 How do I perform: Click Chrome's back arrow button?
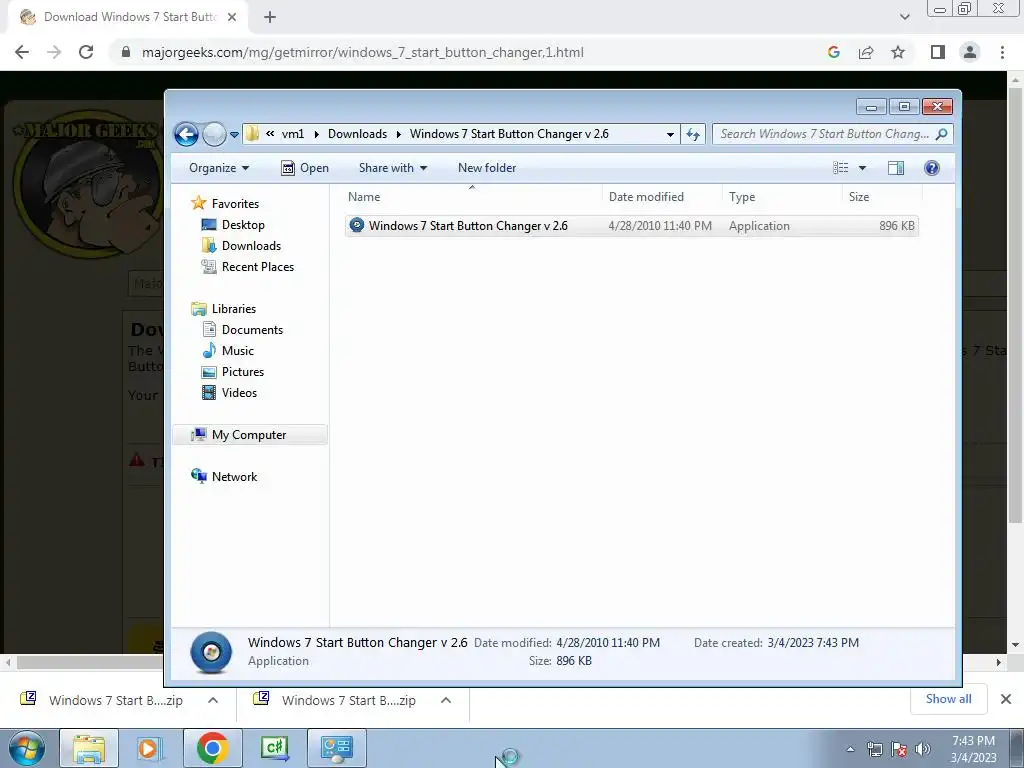(22, 52)
